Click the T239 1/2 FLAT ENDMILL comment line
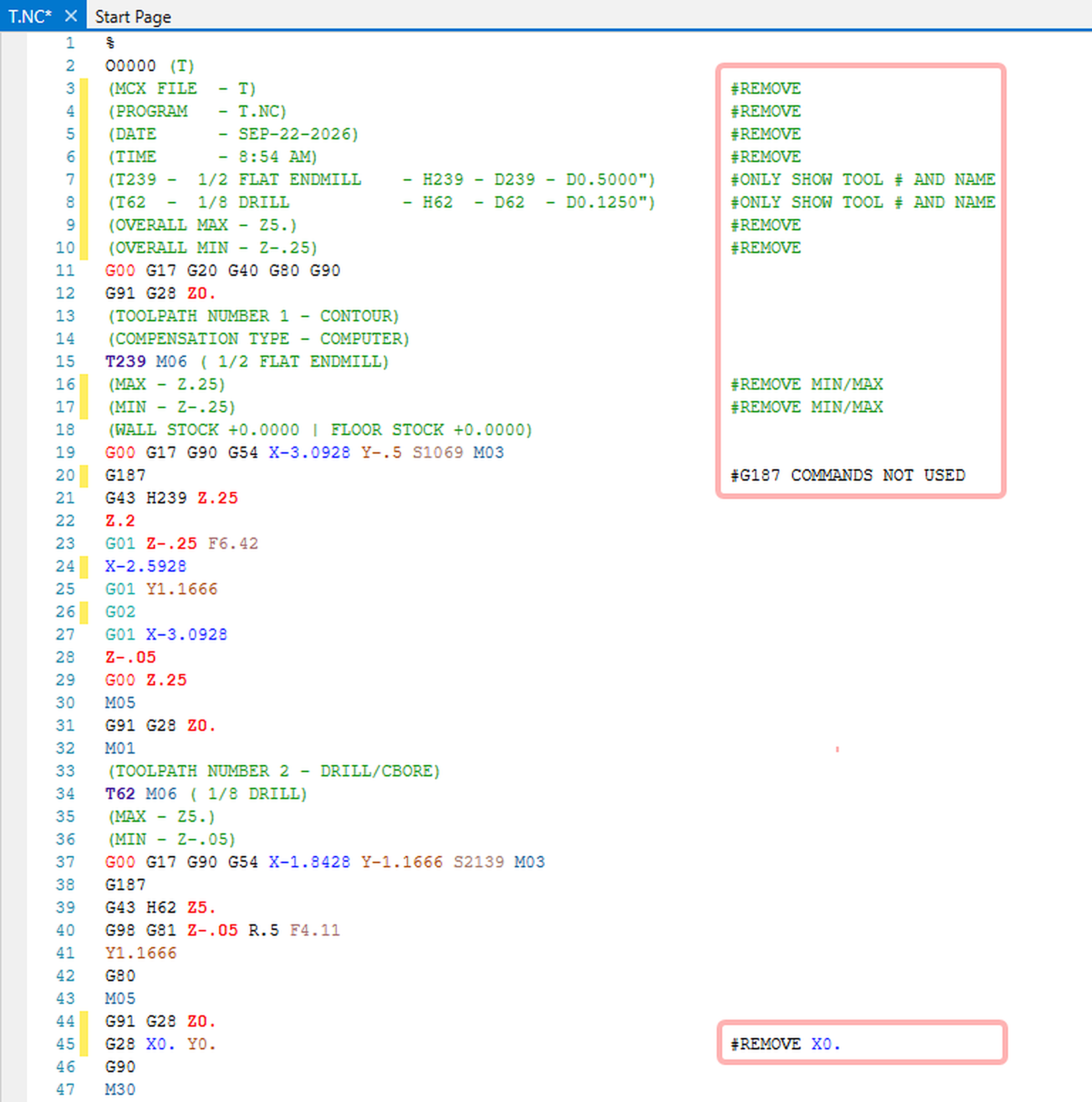Image resolution: width=1092 pixels, height=1102 pixels. [x=381, y=180]
